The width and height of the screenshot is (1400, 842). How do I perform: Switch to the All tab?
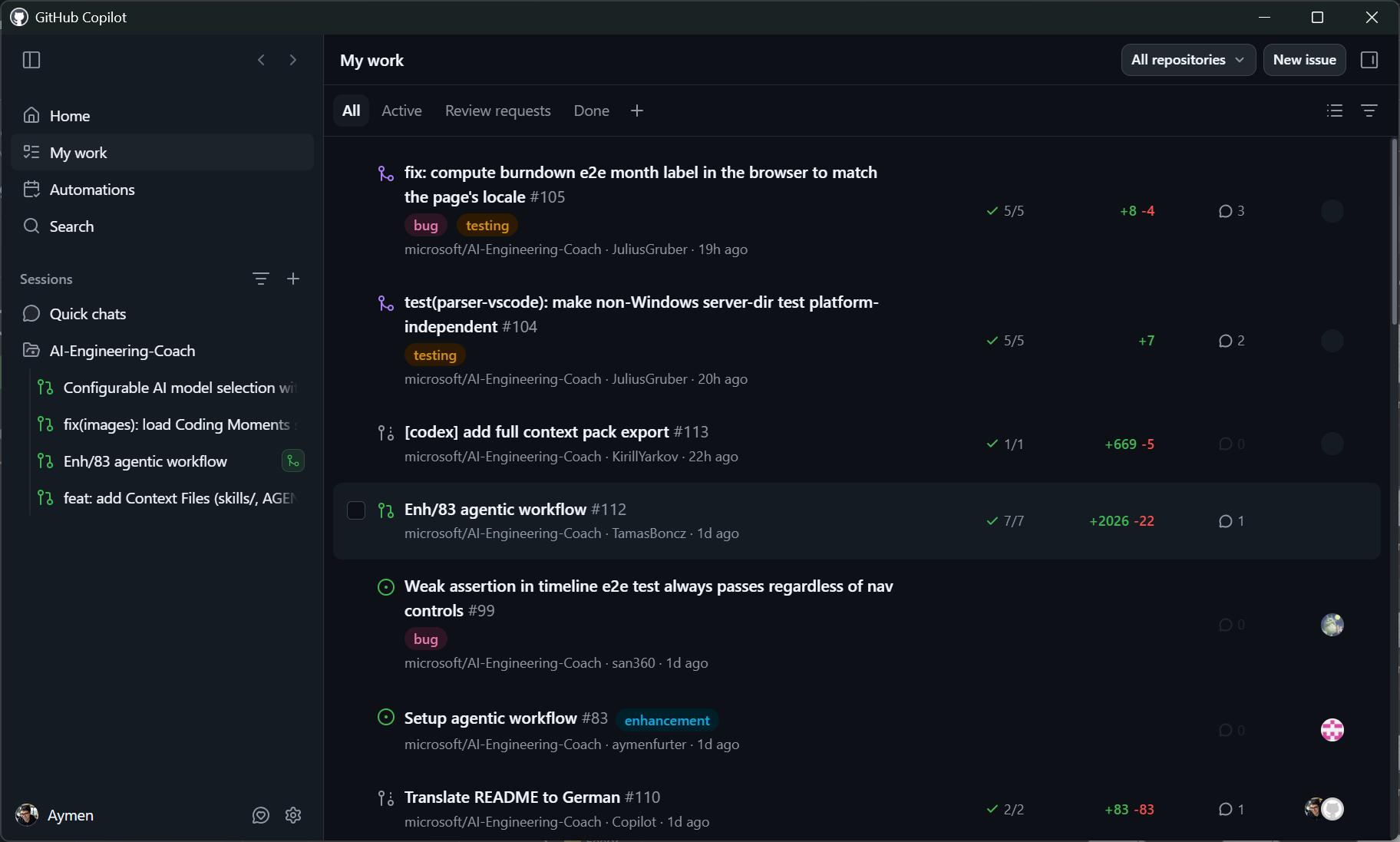tap(352, 111)
